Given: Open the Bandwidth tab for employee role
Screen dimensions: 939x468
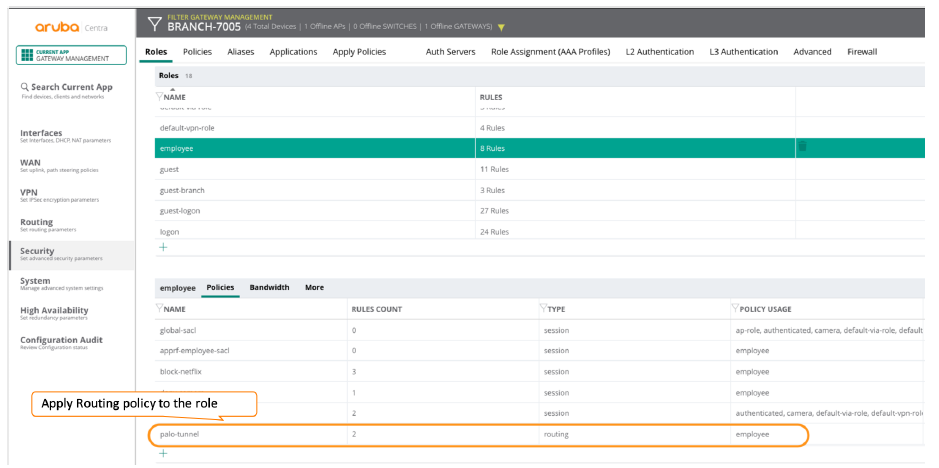Looking at the screenshot, I should click(x=269, y=288).
